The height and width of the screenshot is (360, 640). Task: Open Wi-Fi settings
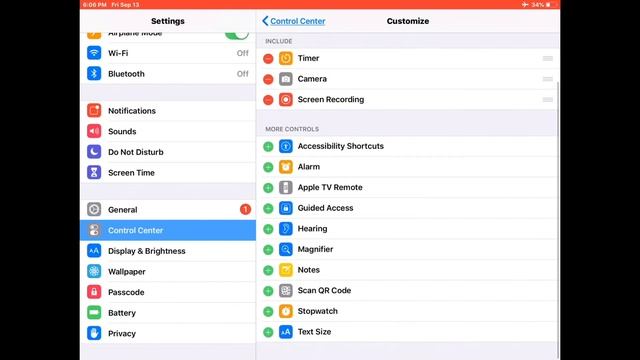168,53
